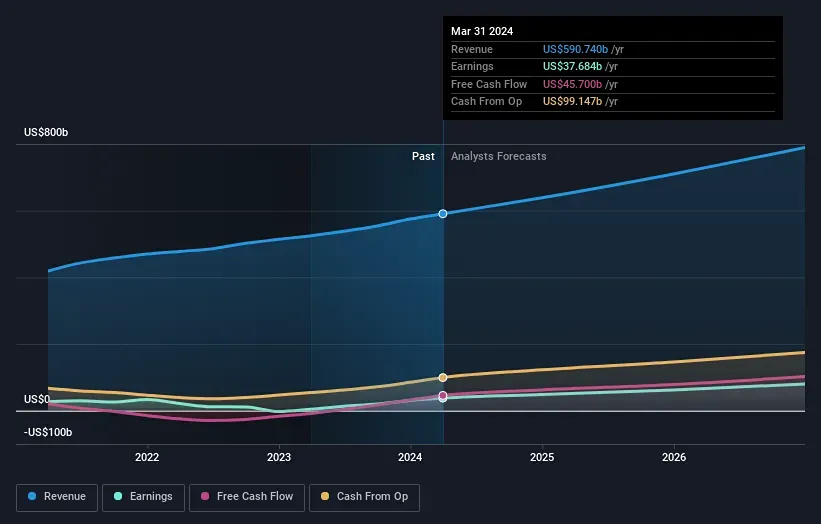Screen dimensions: 821x524
Task: Click the 2024 x-axis label
Action: 410,458
